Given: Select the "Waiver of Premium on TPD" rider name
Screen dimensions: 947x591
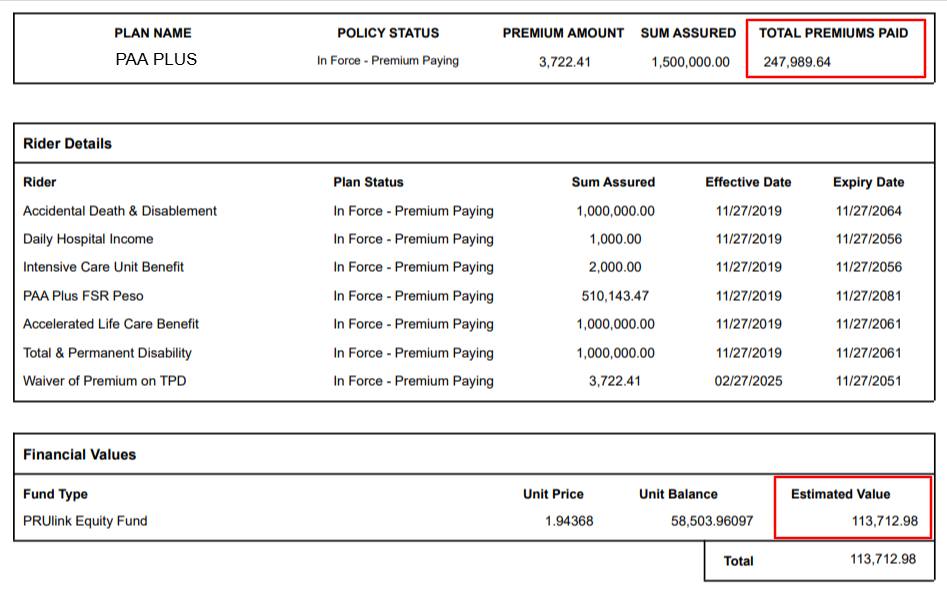Looking at the screenshot, I should click(x=104, y=381).
